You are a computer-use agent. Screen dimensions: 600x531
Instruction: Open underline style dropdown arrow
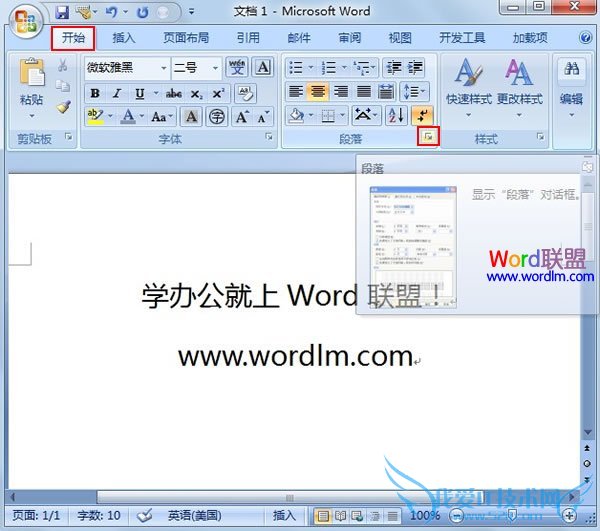[x=156, y=93]
